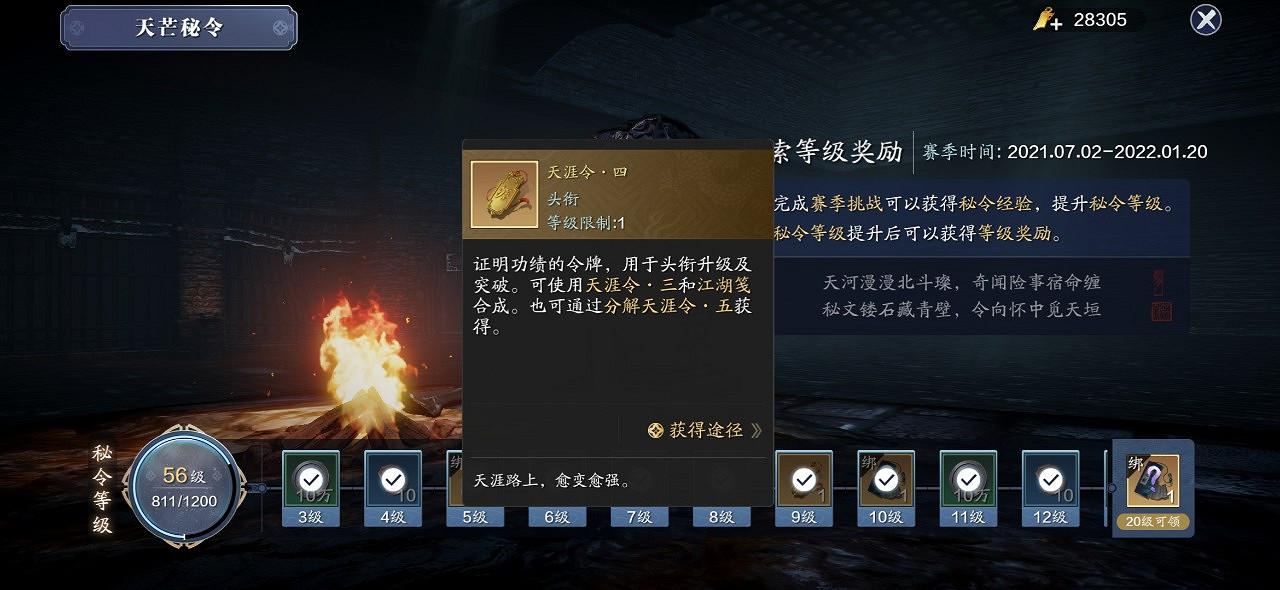This screenshot has width=1280, height=590.
Task: Select the level 10 bound reward icon
Action: [x=885, y=479]
